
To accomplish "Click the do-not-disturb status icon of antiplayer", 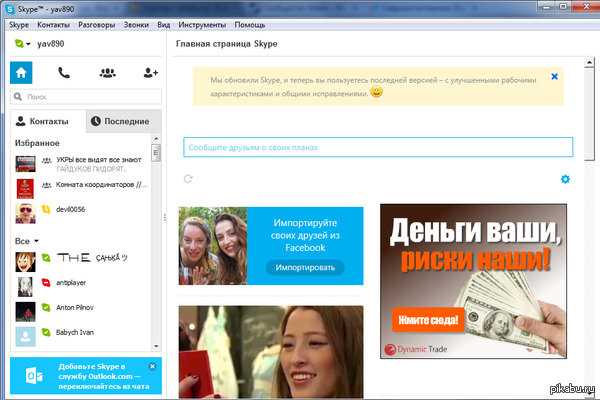I will (x=46, y=282).
